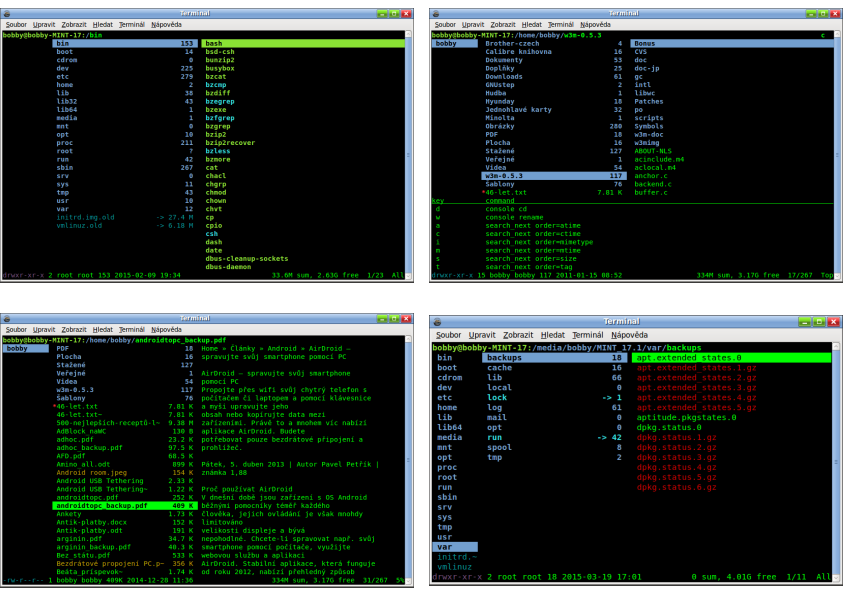Viewport: 843px width, 595px height.
Task: Click the terminal app icon in the /bin window title bar
Action: [7, 13]
